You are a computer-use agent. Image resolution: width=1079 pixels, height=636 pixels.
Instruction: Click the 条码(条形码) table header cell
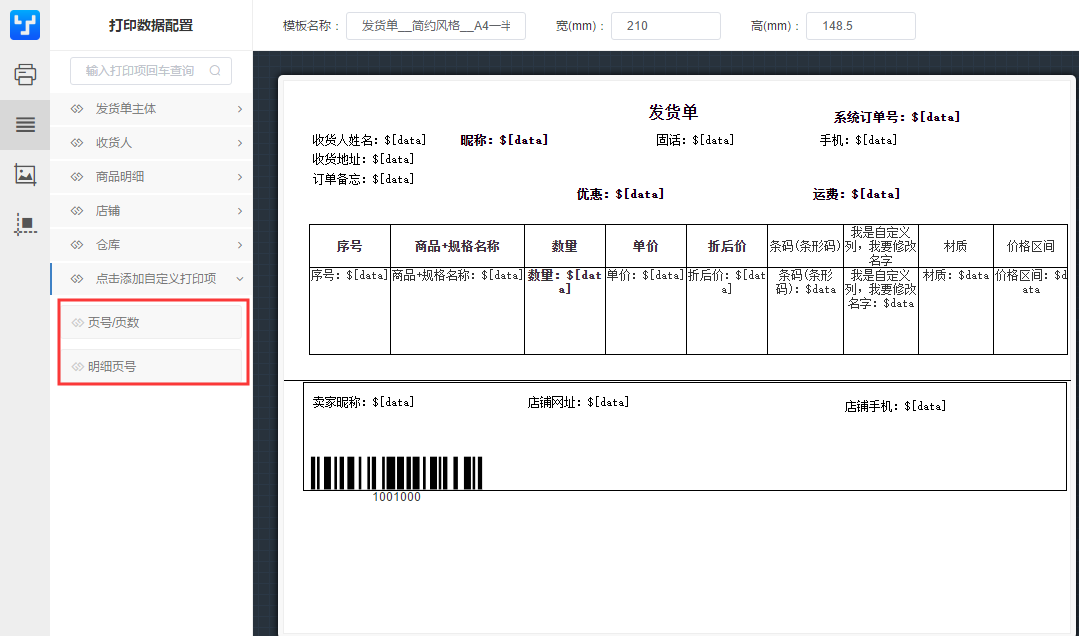805,246
